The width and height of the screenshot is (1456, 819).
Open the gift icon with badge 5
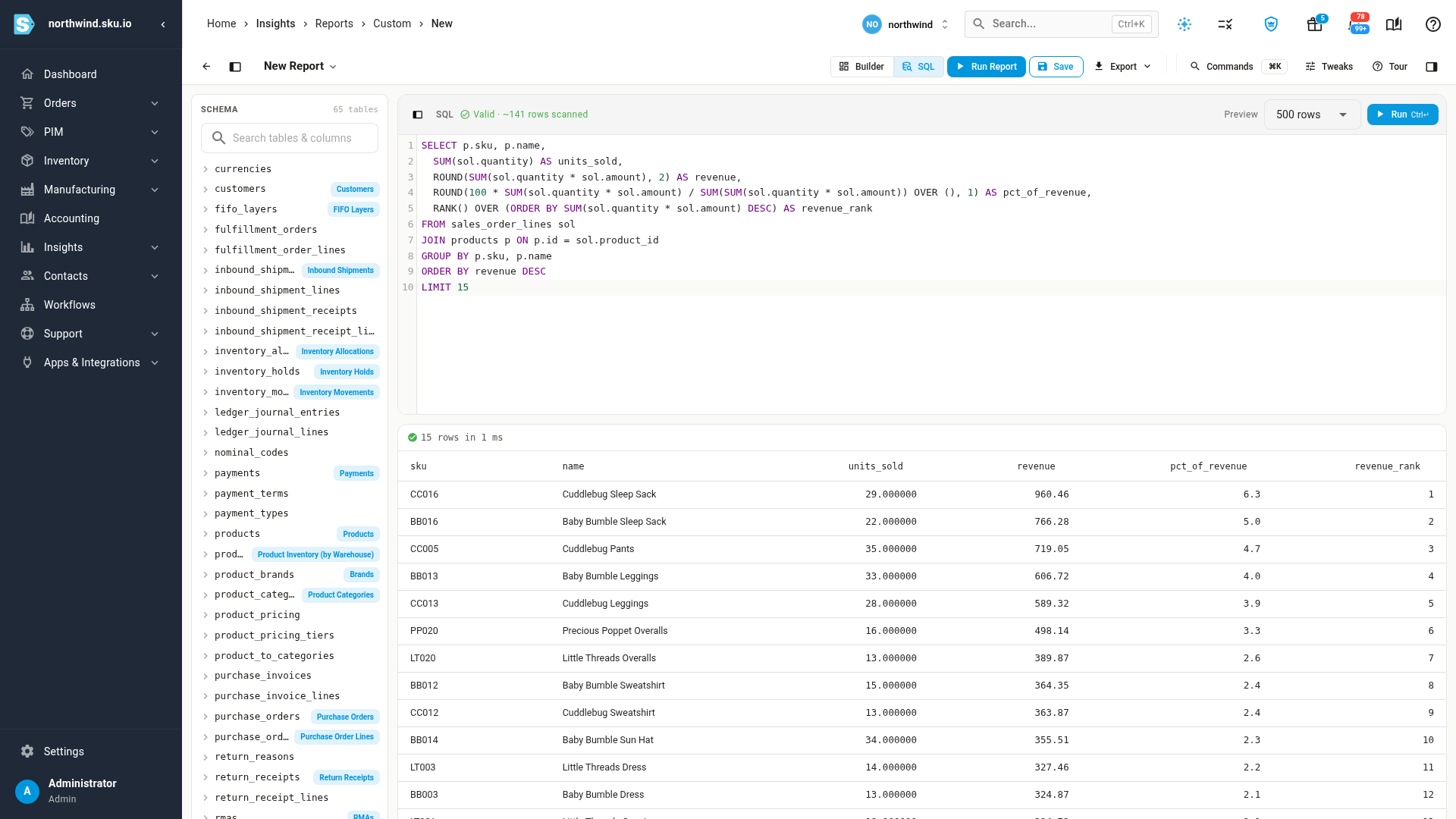(x=1315, y=24)
